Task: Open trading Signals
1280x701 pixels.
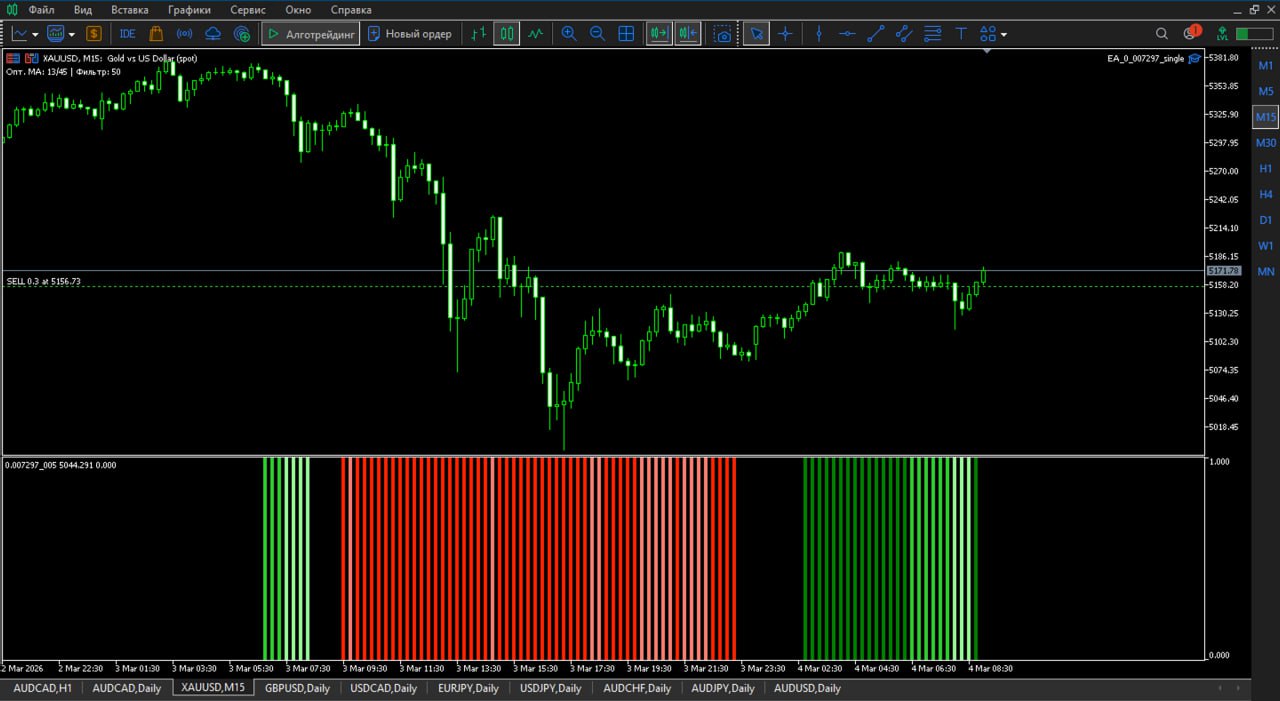Action: click(x=184, y=33)
